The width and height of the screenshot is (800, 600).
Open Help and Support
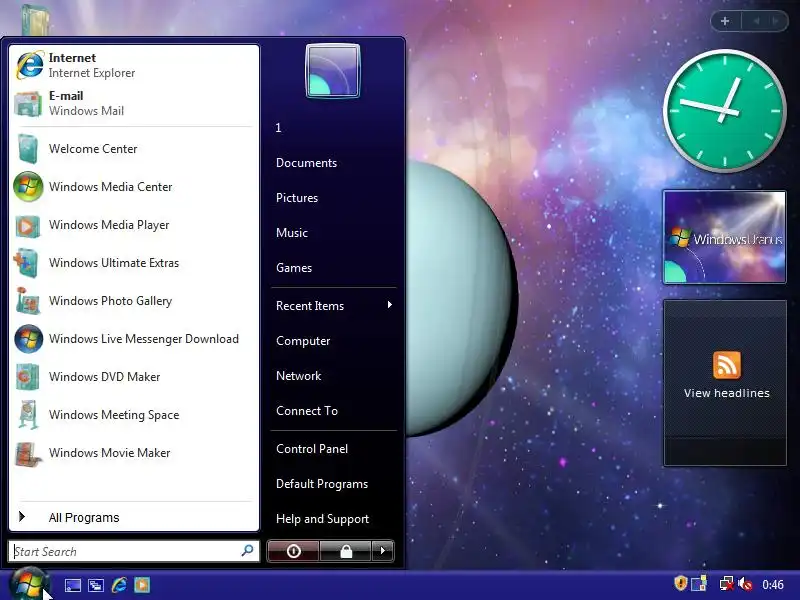click(x=333, y=519)
